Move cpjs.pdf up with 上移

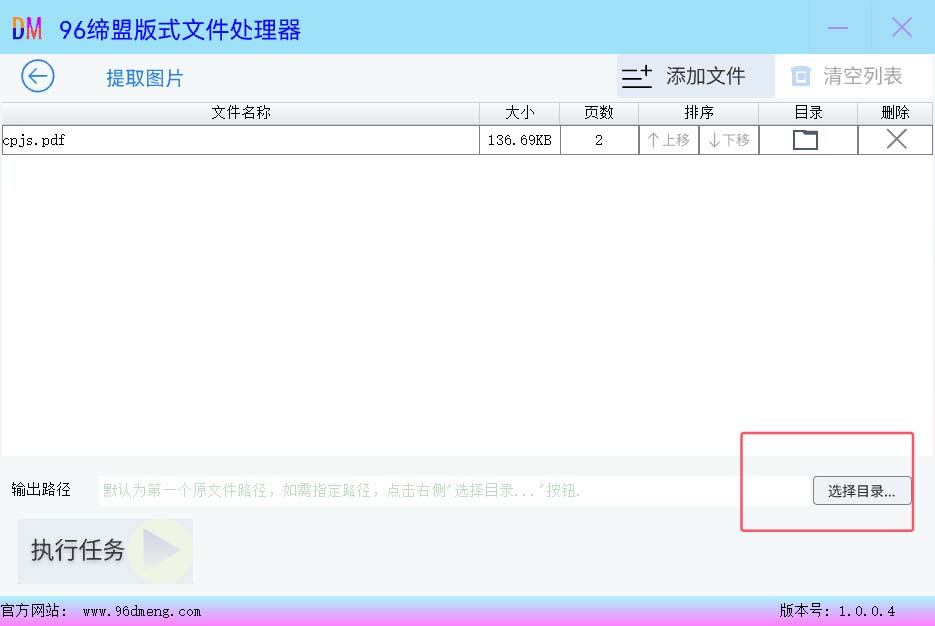[x=669, y=140]
